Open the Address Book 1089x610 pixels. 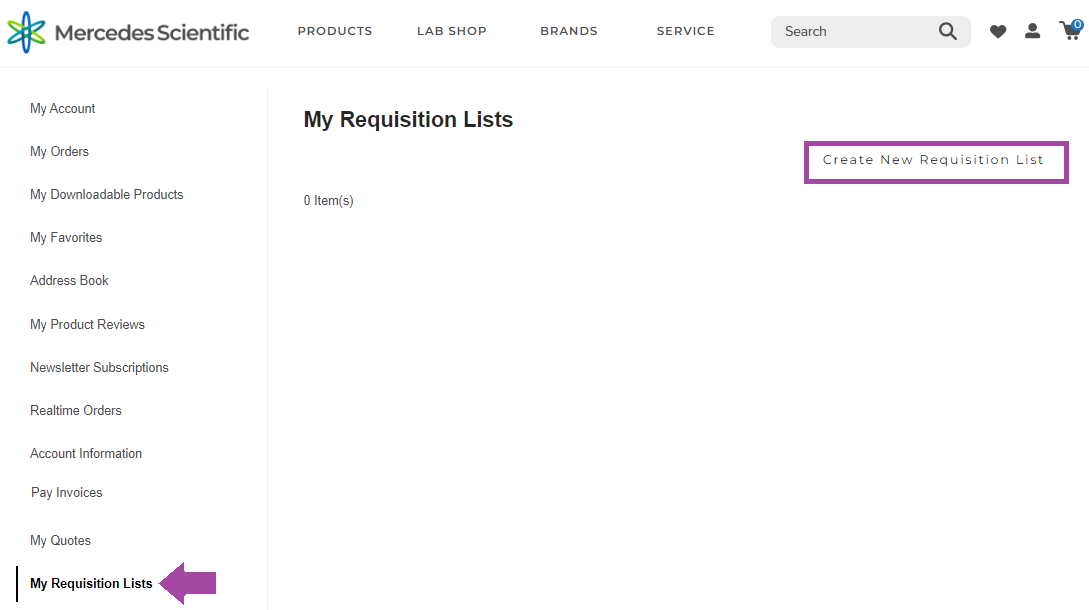point(69,280)
